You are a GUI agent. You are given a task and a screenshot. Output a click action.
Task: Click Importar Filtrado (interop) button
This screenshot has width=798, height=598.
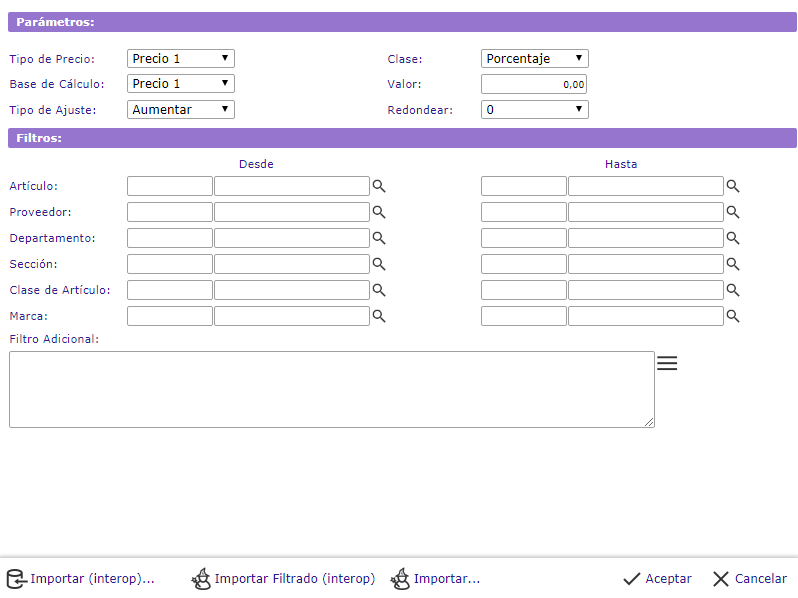283,579
